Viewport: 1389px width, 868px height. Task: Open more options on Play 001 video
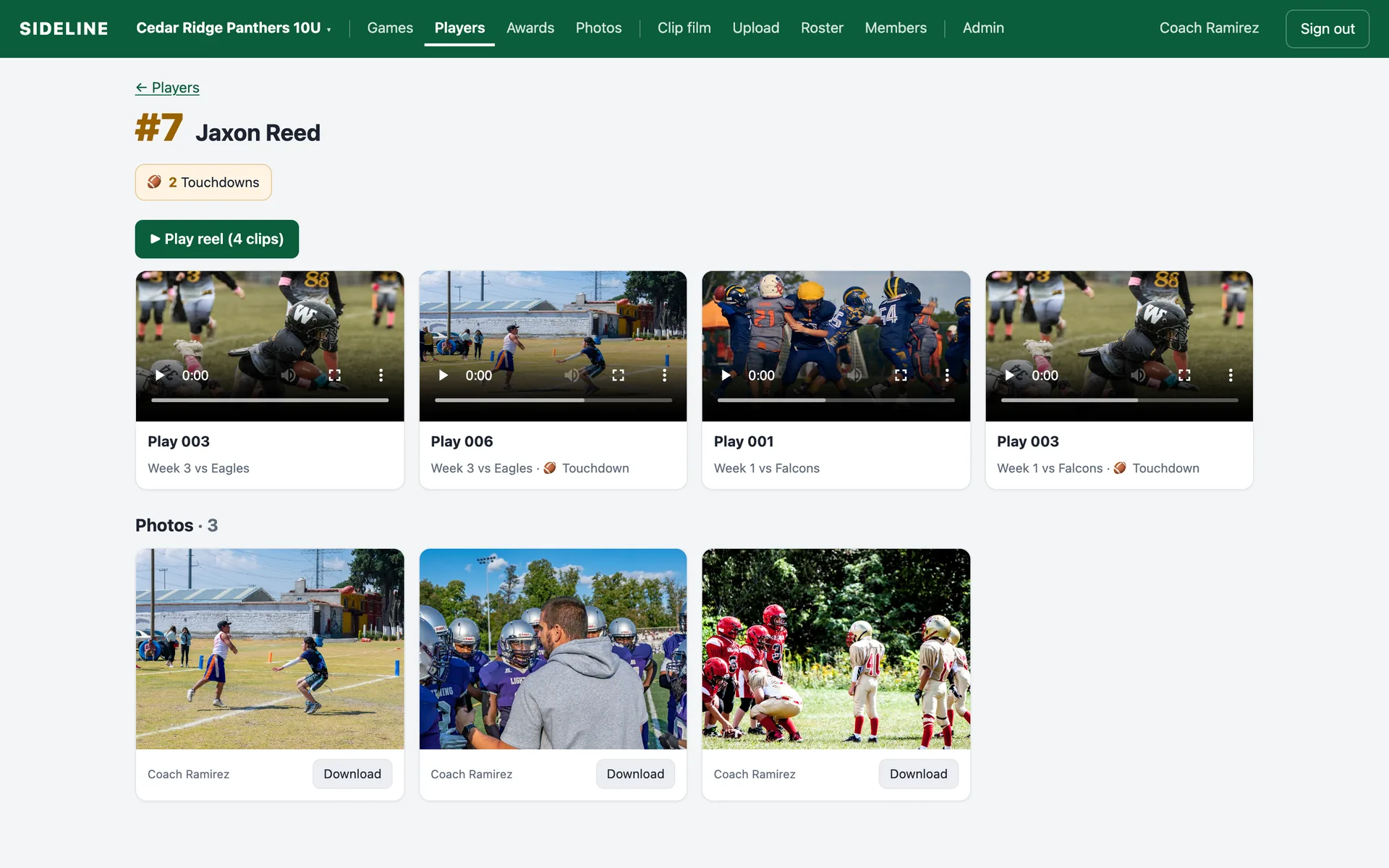tap(947, 375)
